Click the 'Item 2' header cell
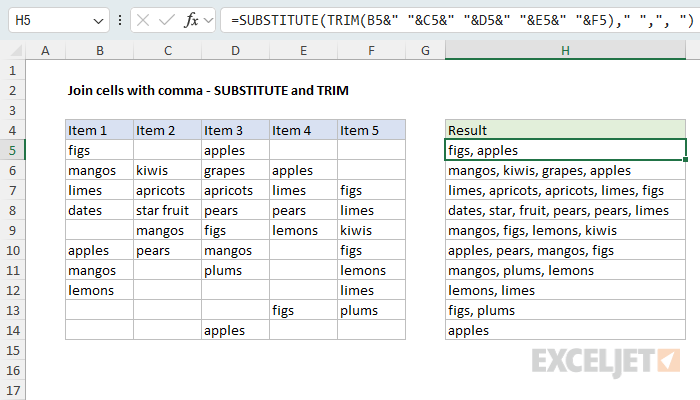Viewport: 700px width, 400px height. click(167, 130)
